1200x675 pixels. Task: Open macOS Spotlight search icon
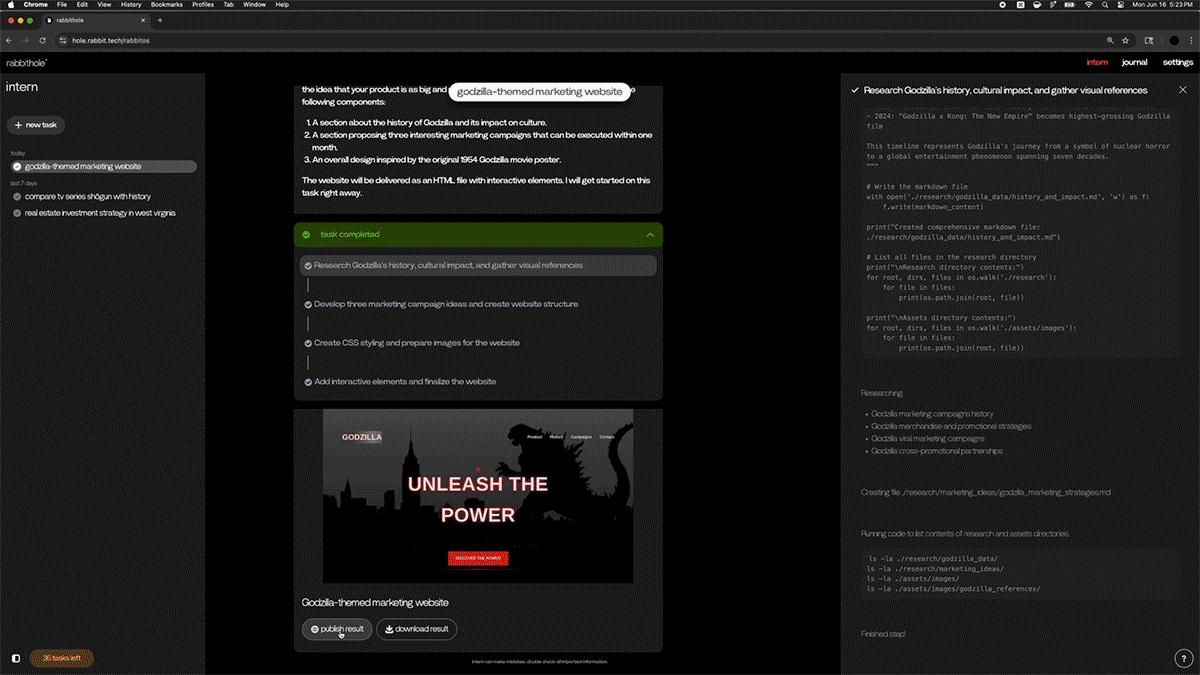click(1106, 5)
